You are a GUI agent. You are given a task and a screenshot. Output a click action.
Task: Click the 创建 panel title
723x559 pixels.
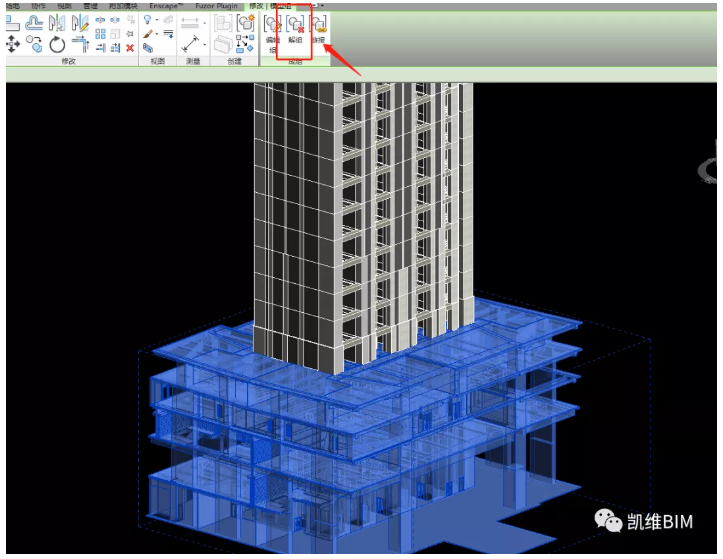tap(234, 61)
